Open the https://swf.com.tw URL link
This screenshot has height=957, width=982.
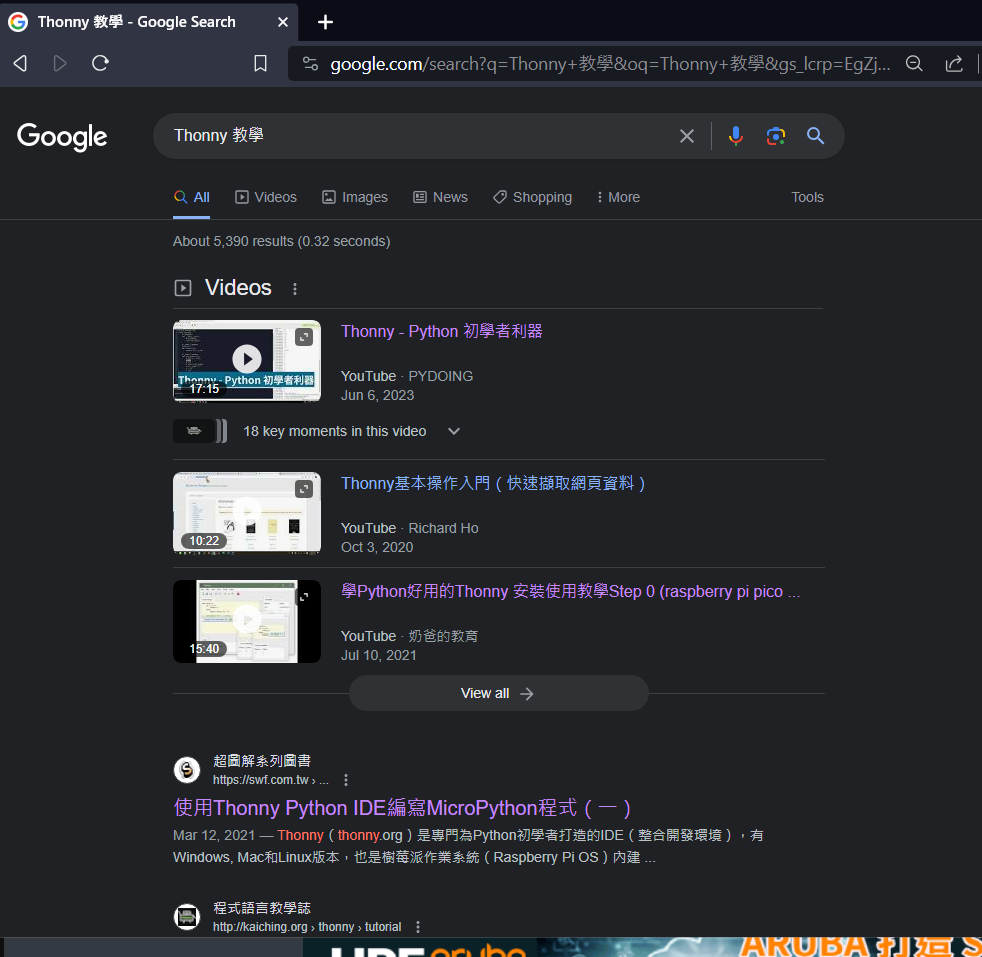tap(271, 780)
